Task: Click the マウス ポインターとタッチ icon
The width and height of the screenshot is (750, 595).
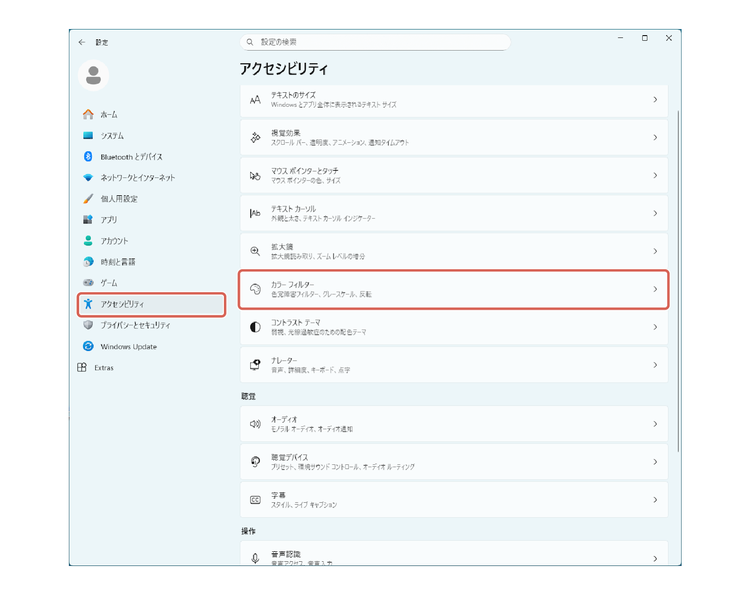Action: [255, 176]
